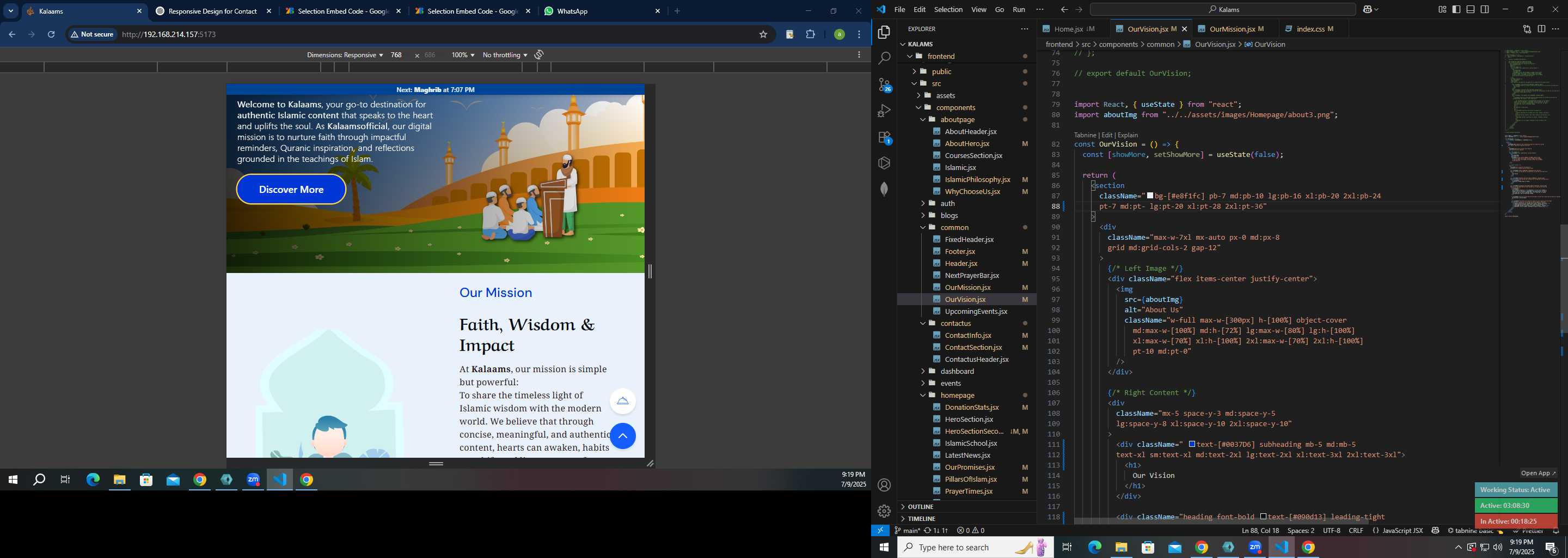1568x558 pixels.
Task: Open Run and Debug view in VS Code
Action: [884, 111]
